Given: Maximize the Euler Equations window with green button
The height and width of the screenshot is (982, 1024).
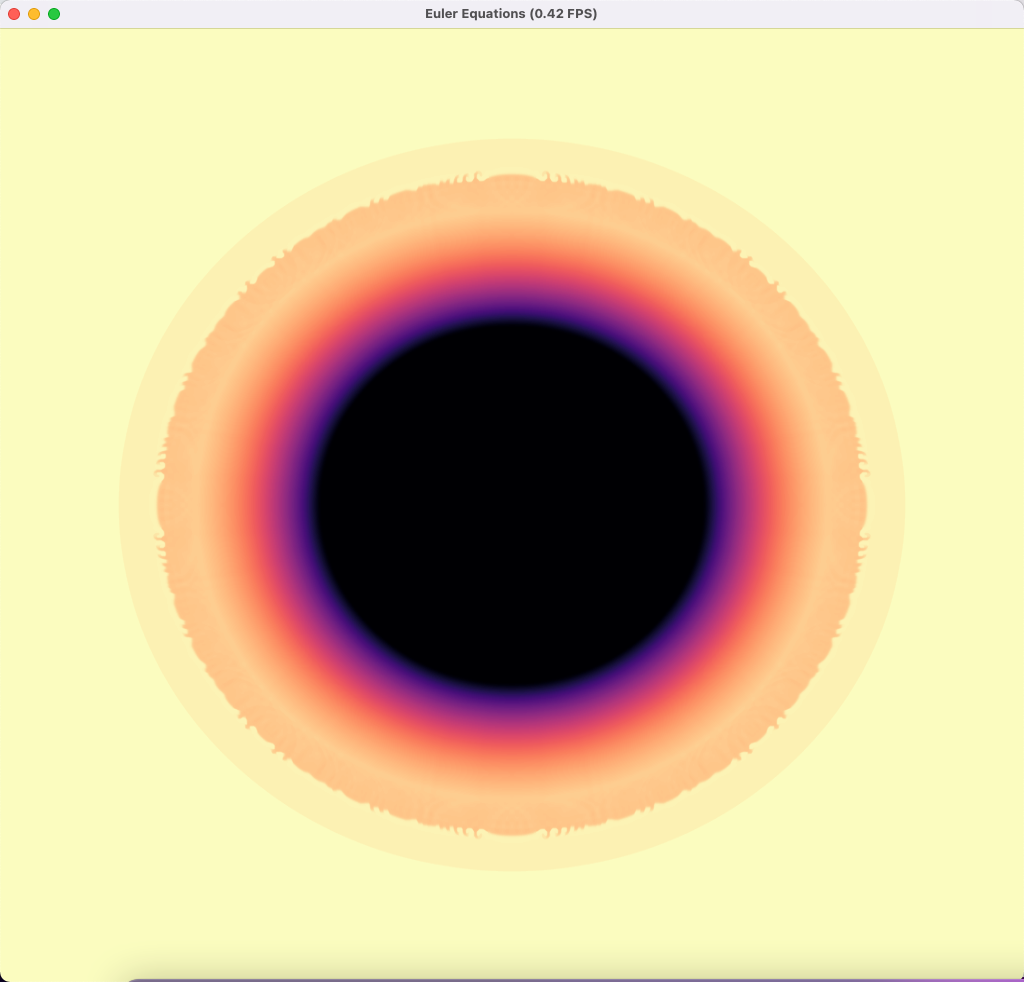Looking at the screenshot, I should tap(54, 14).
